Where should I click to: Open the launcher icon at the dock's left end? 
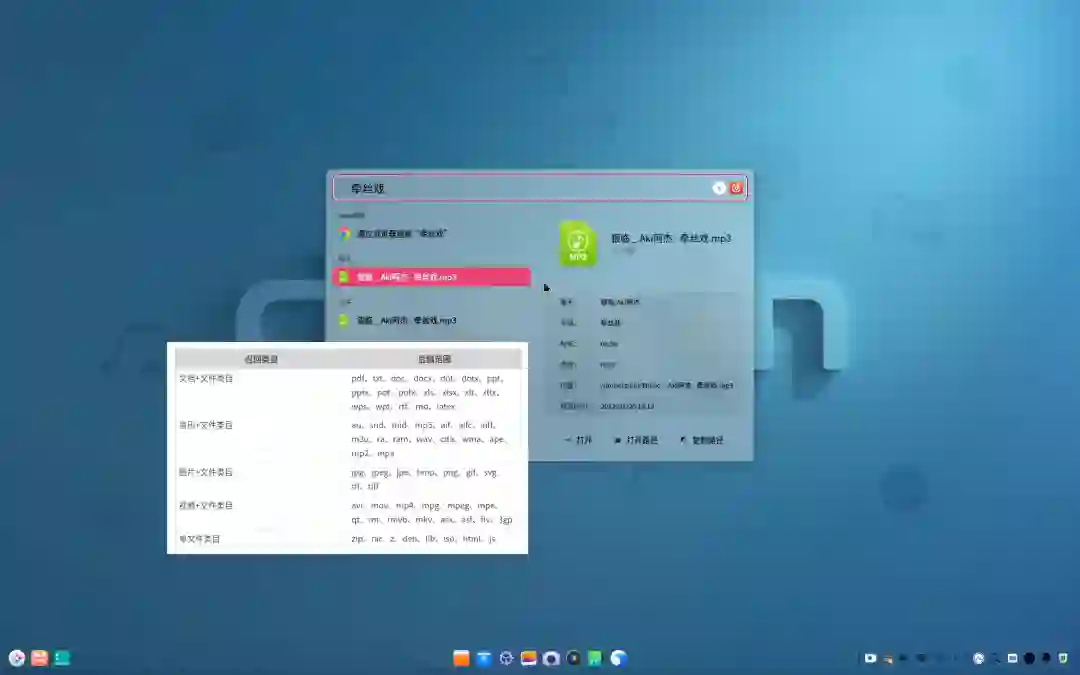point(17,658)
